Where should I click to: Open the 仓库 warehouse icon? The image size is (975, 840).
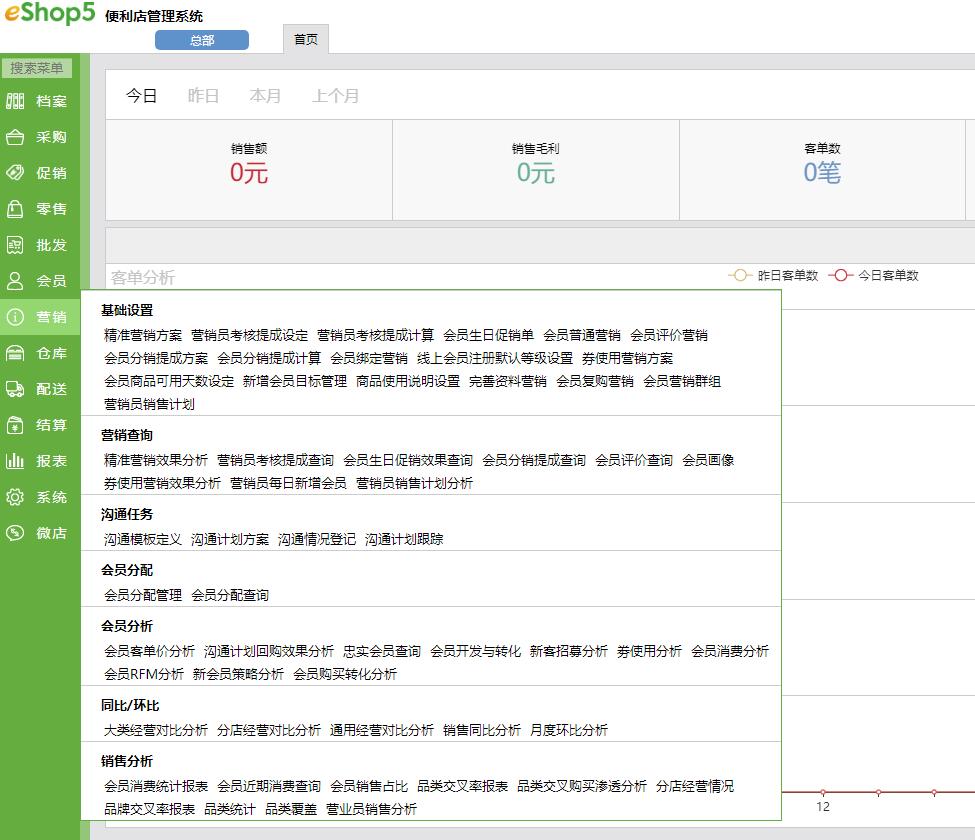click(x=15, y=353)
